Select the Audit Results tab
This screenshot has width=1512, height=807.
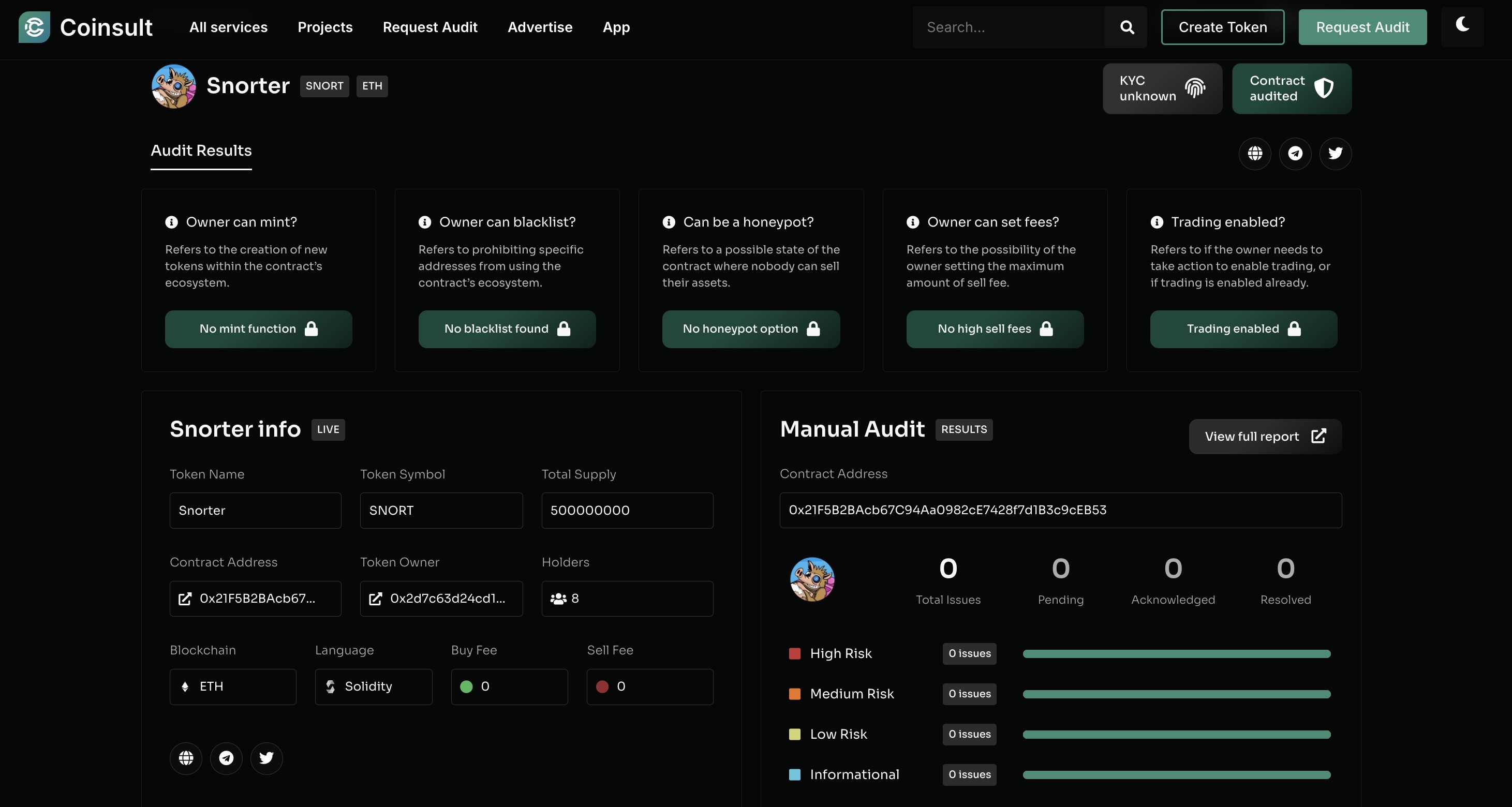201,152
